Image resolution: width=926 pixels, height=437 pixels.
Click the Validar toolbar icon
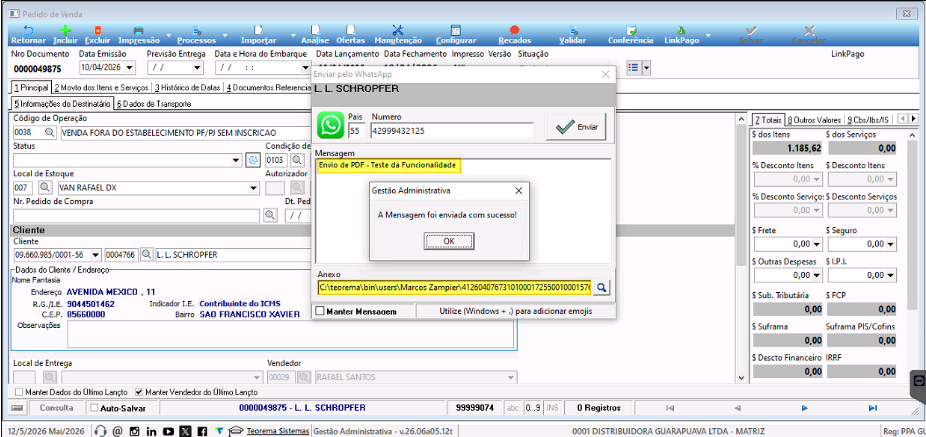pyautogui.click(x=572, y=30)
